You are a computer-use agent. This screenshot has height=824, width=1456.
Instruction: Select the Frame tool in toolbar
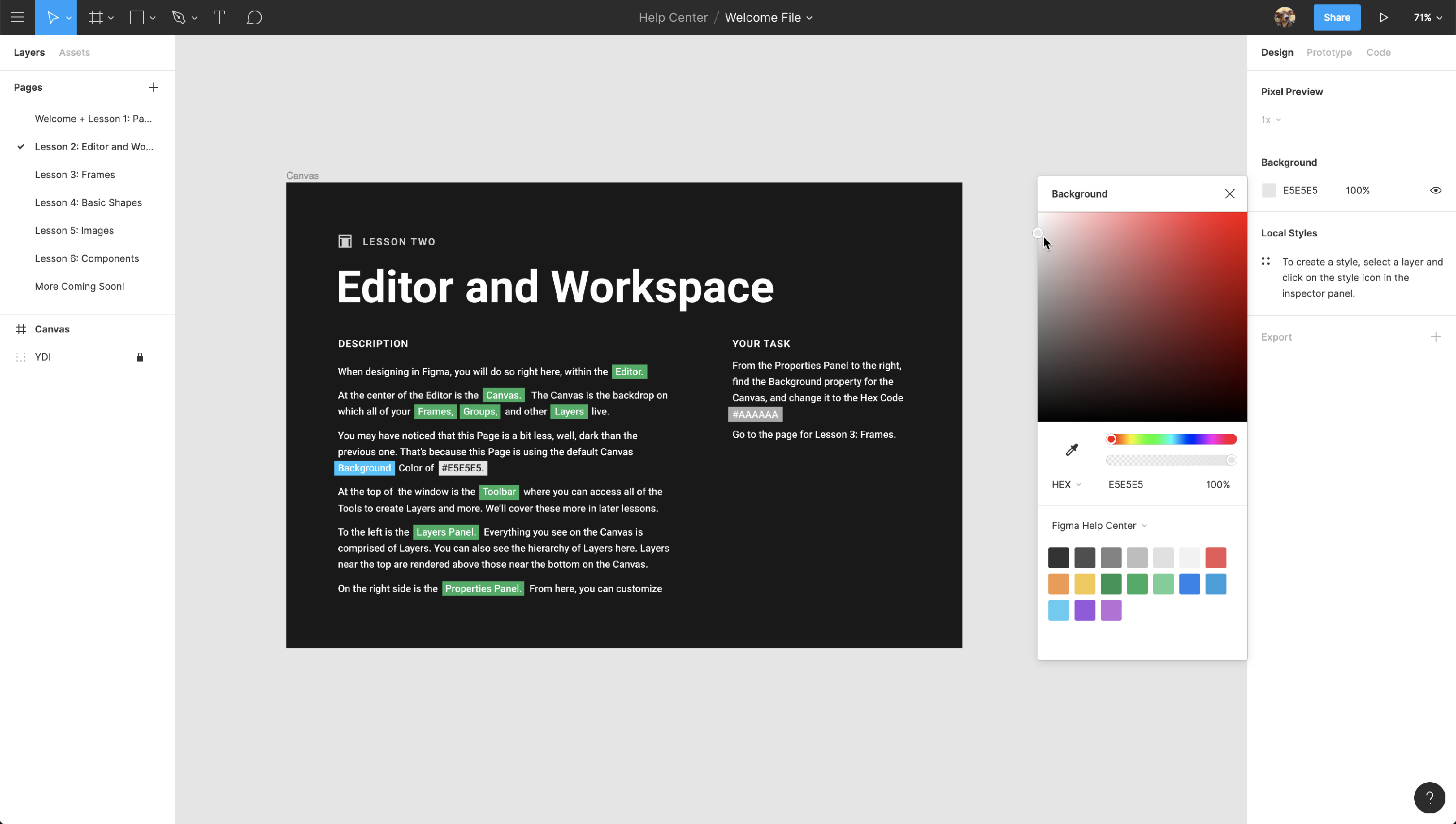96,17
